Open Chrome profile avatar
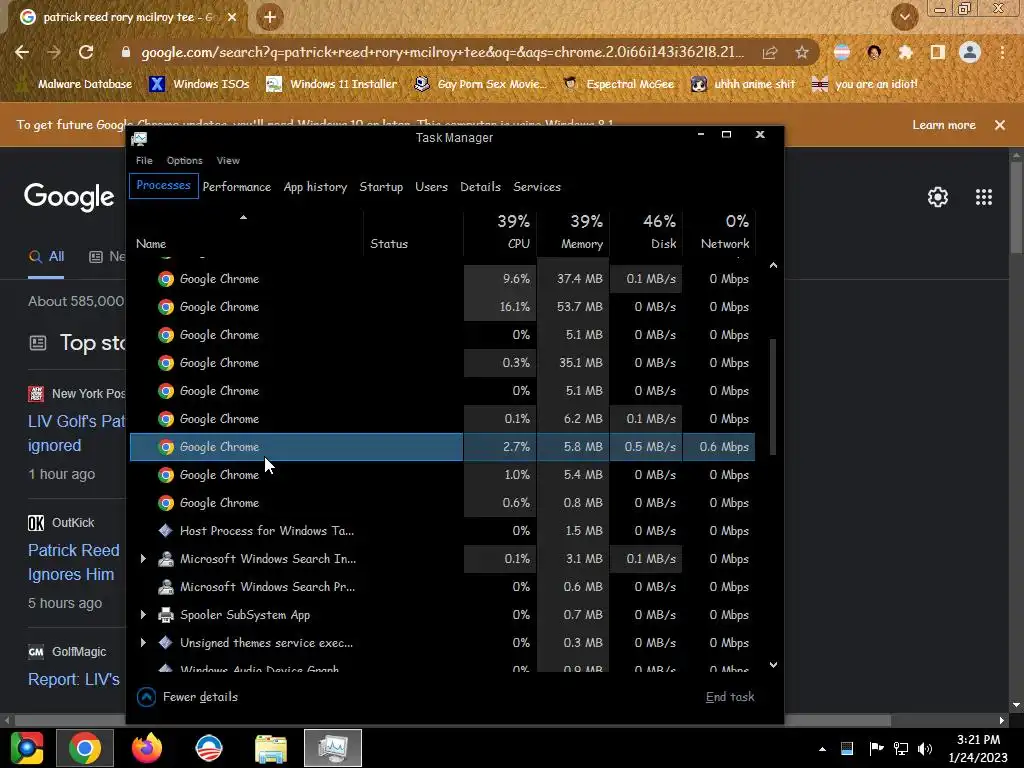This screenshot has width=1024, height=768. [970, 52]
